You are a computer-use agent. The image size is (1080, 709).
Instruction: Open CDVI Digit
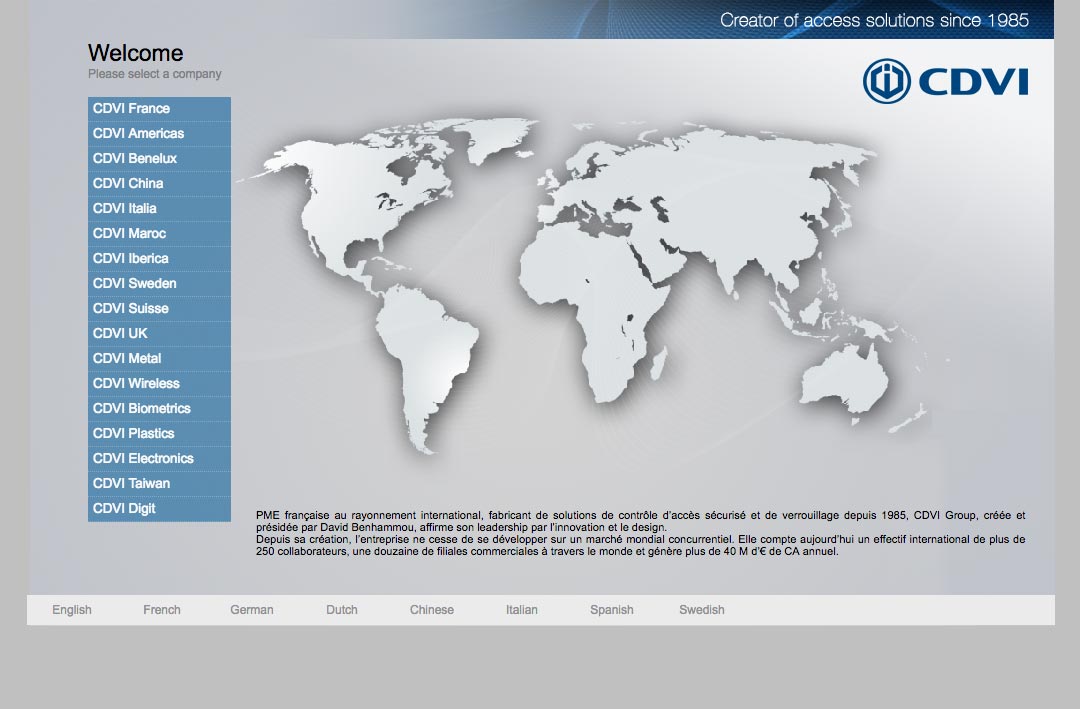tap(159, 508)
